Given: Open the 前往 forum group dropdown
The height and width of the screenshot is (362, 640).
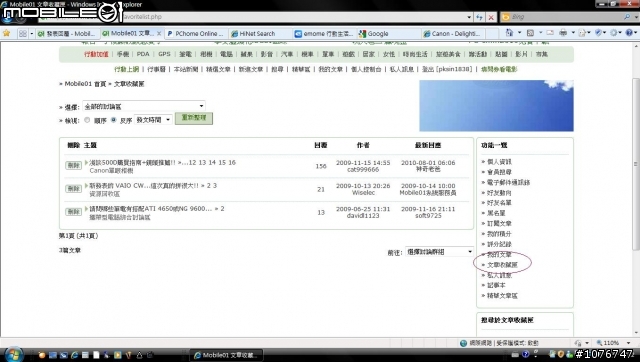Looking at the screenshot, I should coord(439,252).
